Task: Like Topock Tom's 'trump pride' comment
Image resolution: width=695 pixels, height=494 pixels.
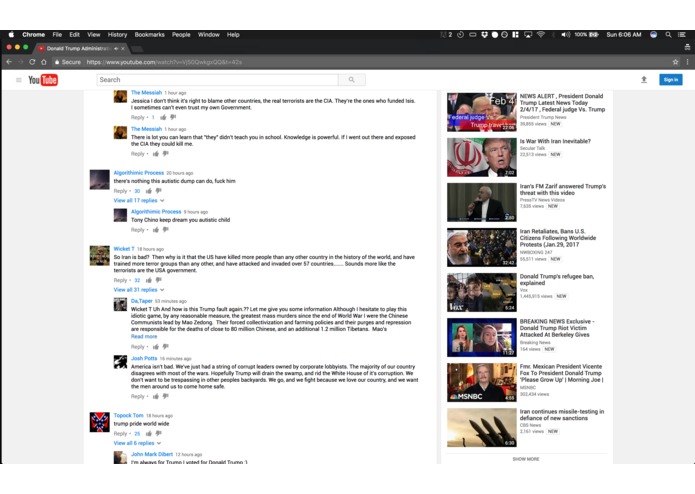Action: (x=149, y=434)
